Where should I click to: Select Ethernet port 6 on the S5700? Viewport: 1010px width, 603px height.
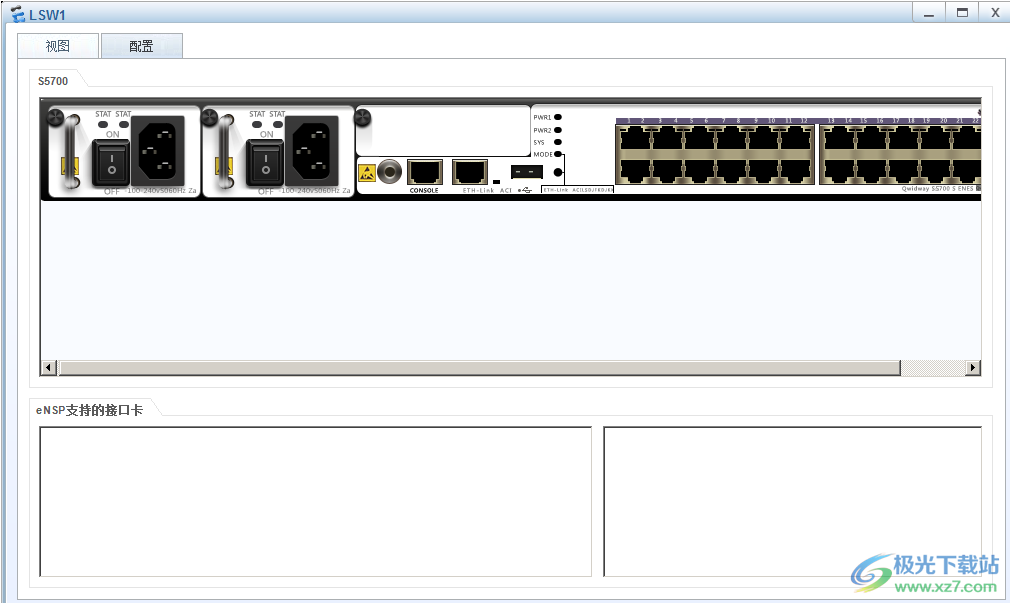tap(699, 170)
